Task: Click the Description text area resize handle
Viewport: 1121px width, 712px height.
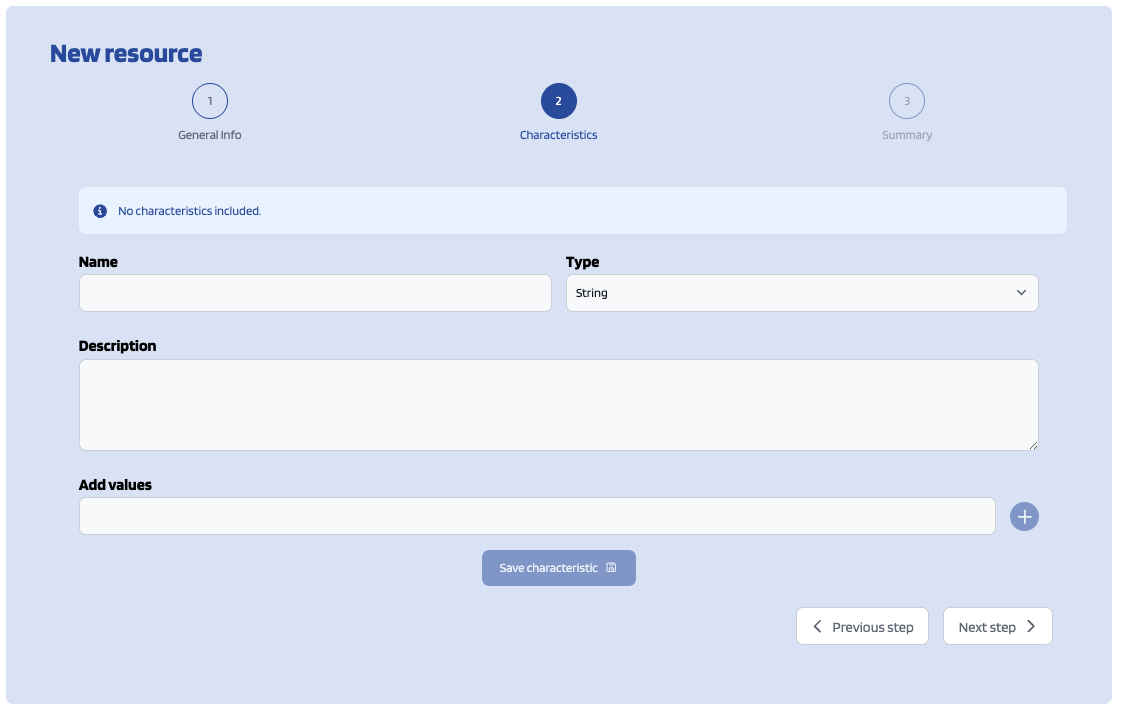Action: coord(1033,445)
